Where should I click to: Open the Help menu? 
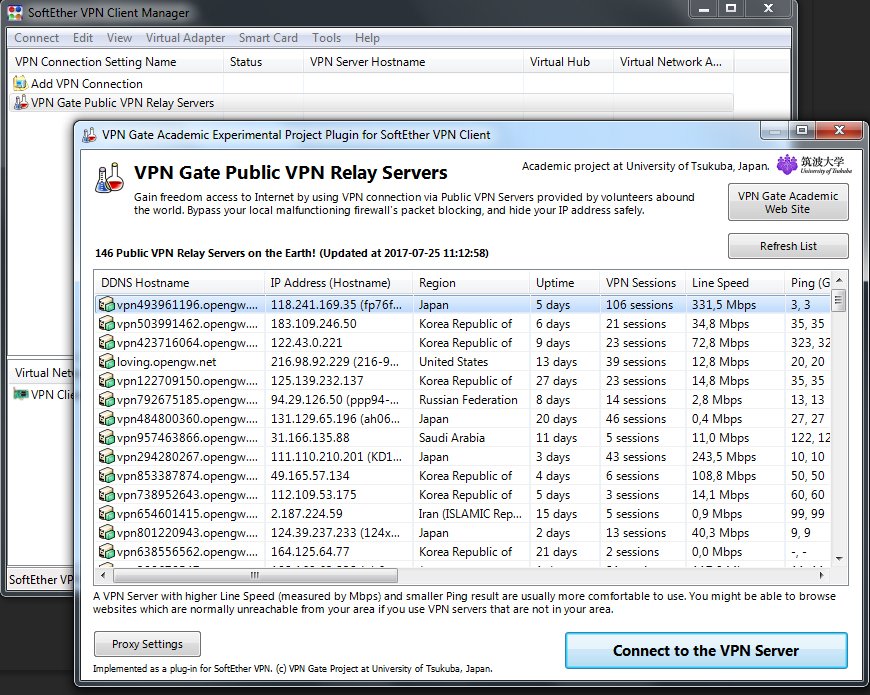point(367,38)
